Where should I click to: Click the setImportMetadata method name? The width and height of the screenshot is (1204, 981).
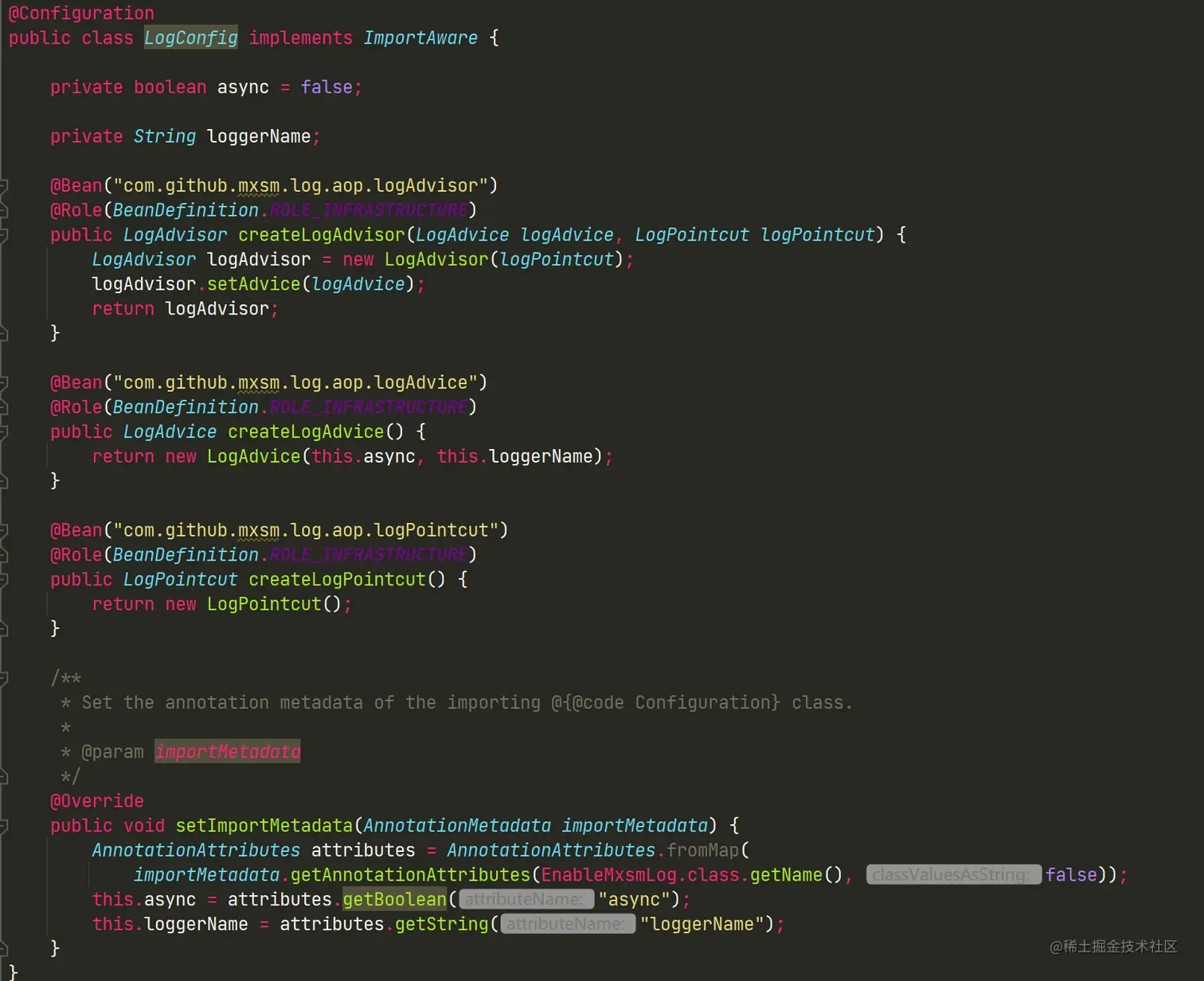pos(264,827)
